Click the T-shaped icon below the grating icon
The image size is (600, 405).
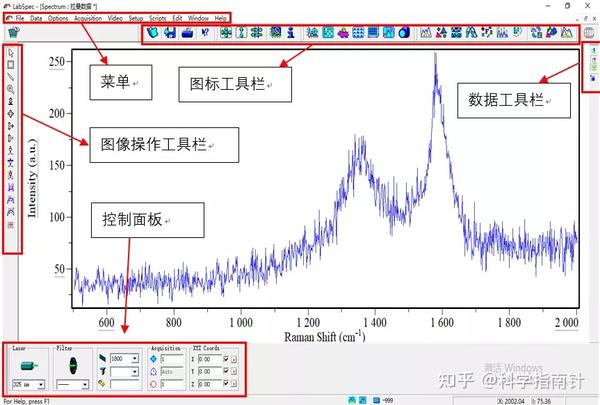(103, 371)
